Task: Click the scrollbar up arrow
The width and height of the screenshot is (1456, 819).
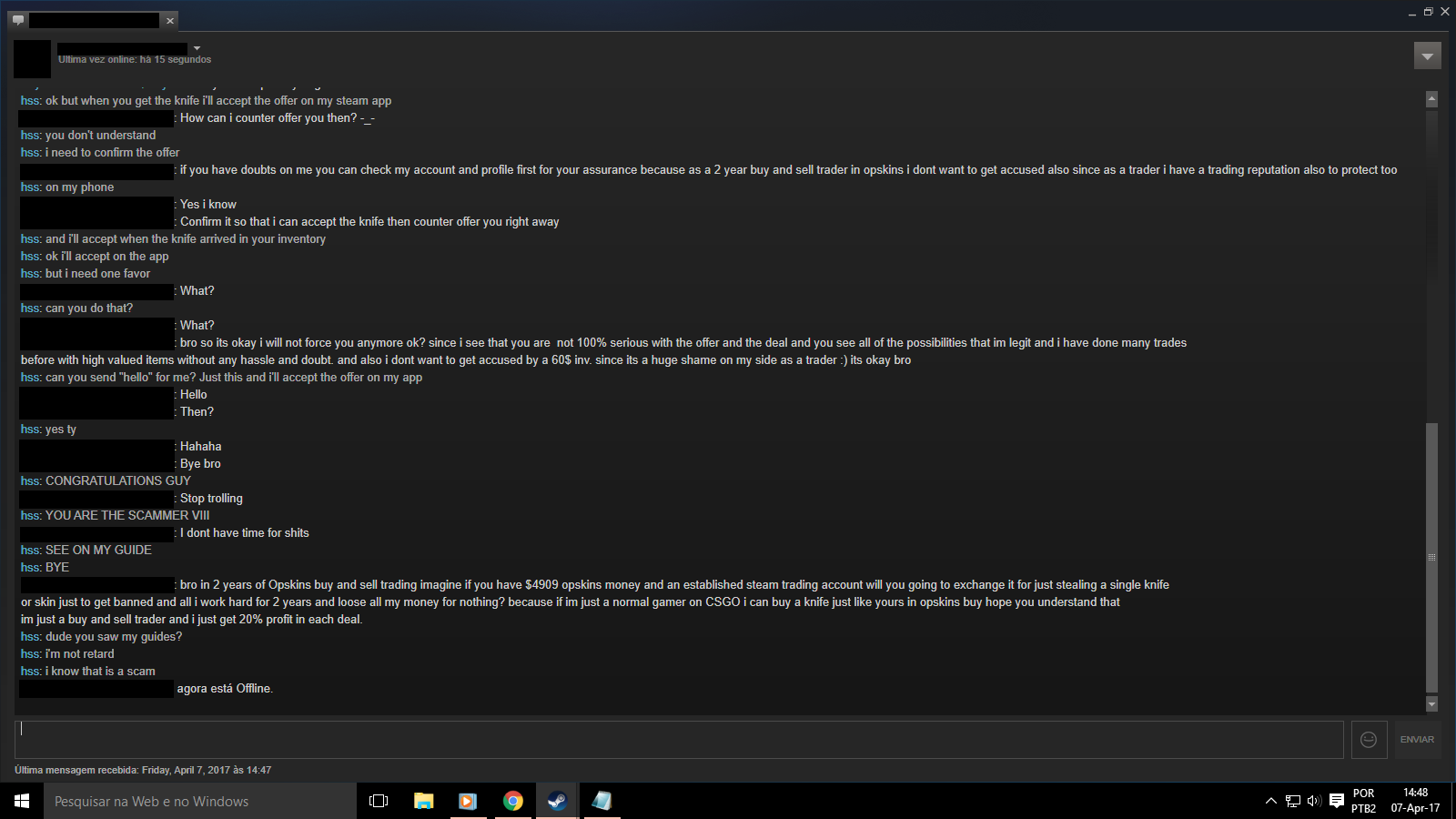Action: 1431,99
